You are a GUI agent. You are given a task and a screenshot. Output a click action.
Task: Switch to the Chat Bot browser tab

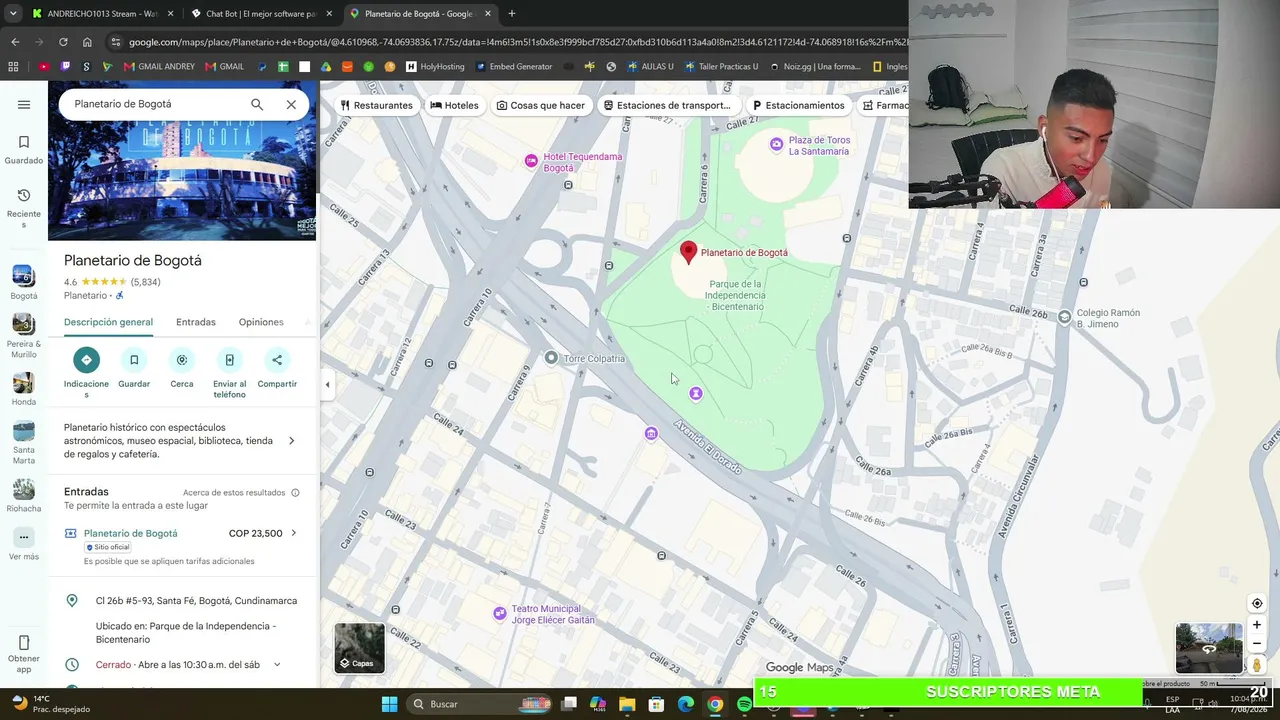pyautogui.click(x=261, y=14)
